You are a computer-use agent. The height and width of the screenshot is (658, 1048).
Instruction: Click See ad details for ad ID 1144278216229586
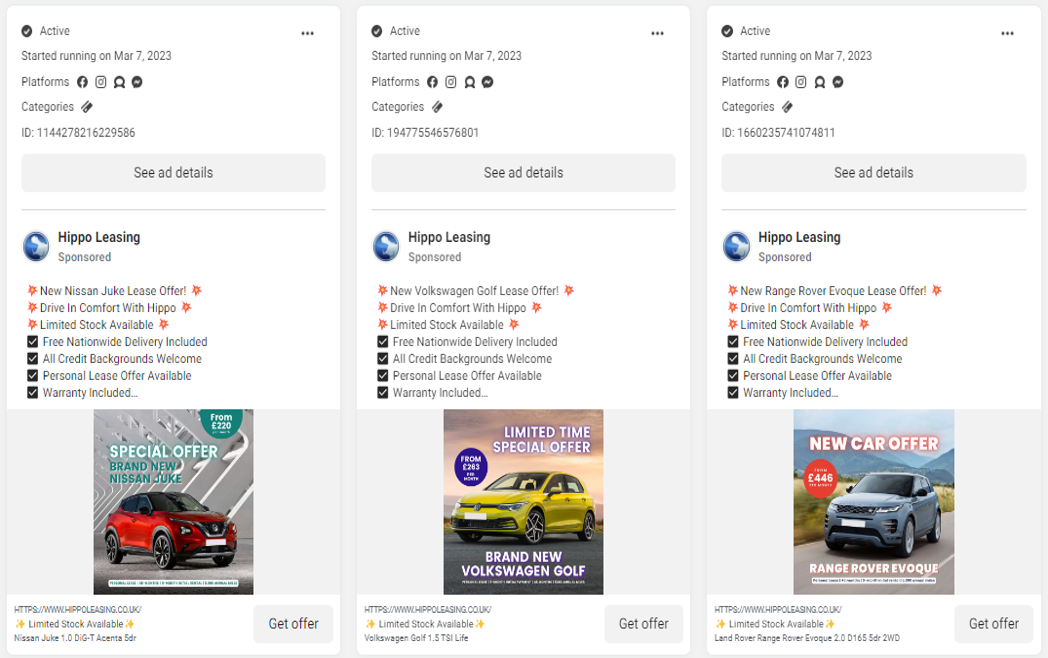173,173
